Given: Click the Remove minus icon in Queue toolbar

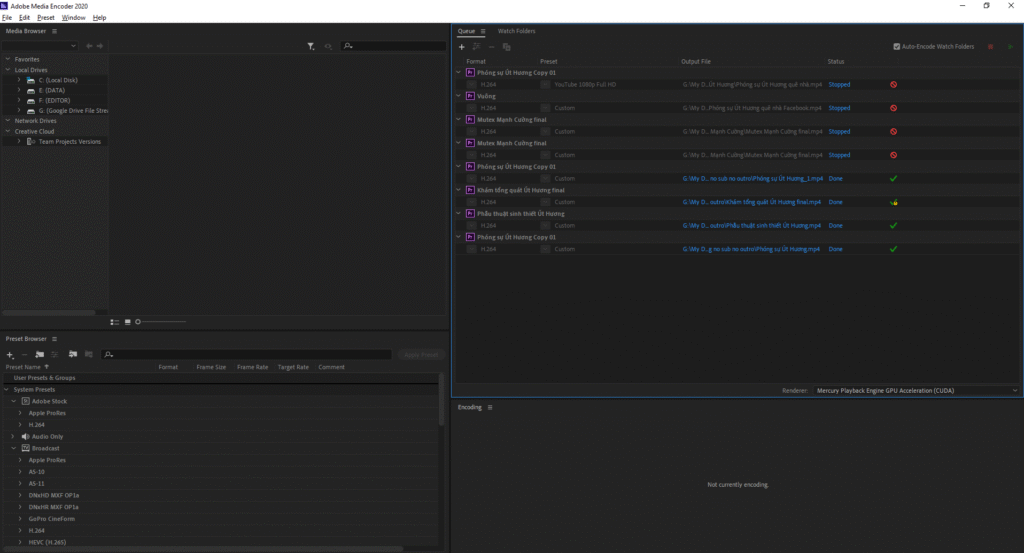Looking at the screenshot, I should tap(492, 47).
